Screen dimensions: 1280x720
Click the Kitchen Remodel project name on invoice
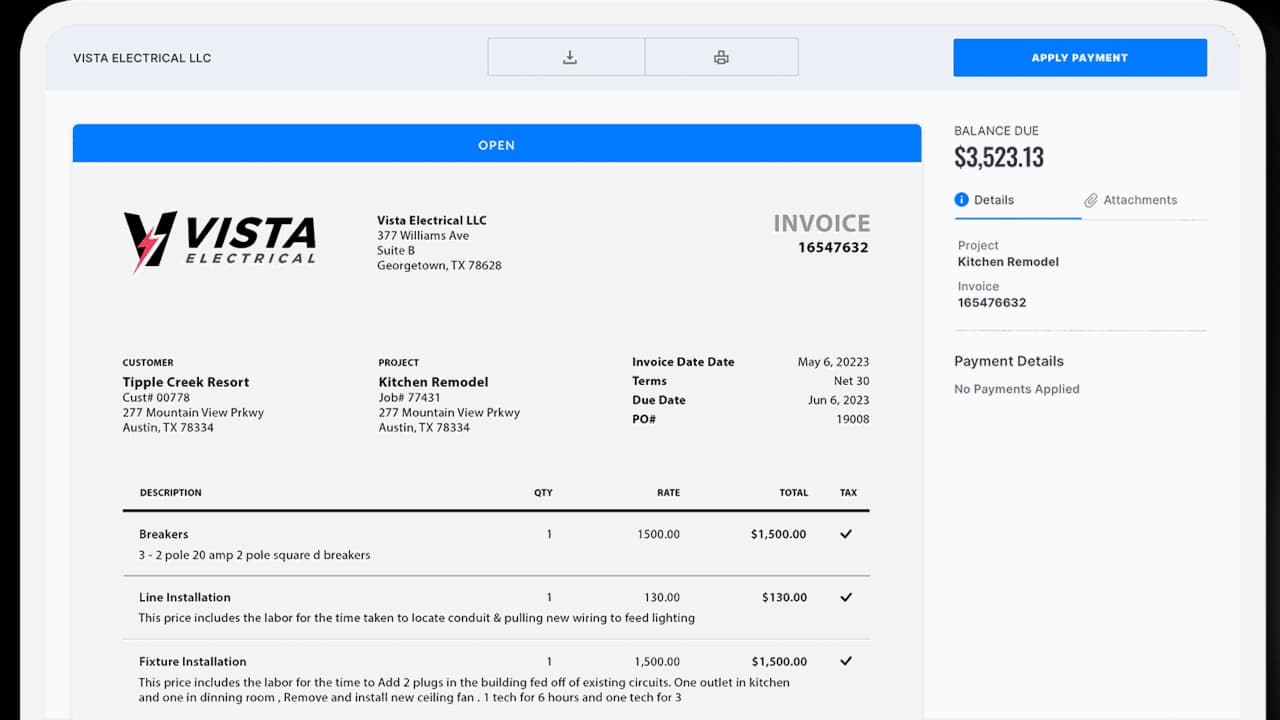433,382
